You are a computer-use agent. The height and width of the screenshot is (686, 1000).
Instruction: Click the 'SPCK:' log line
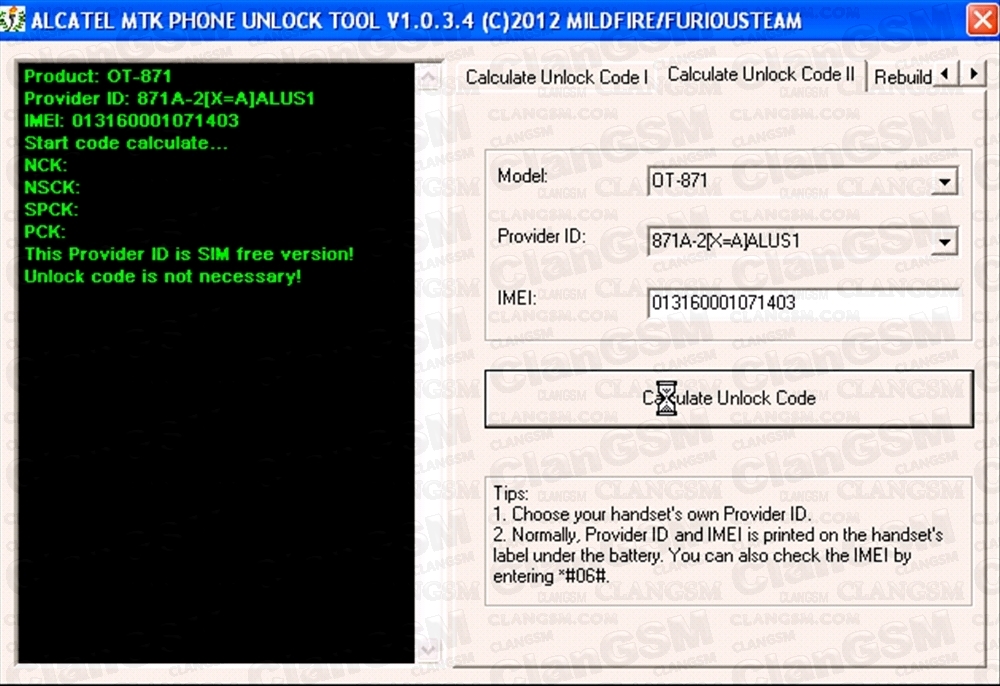[x=51, y=210]
